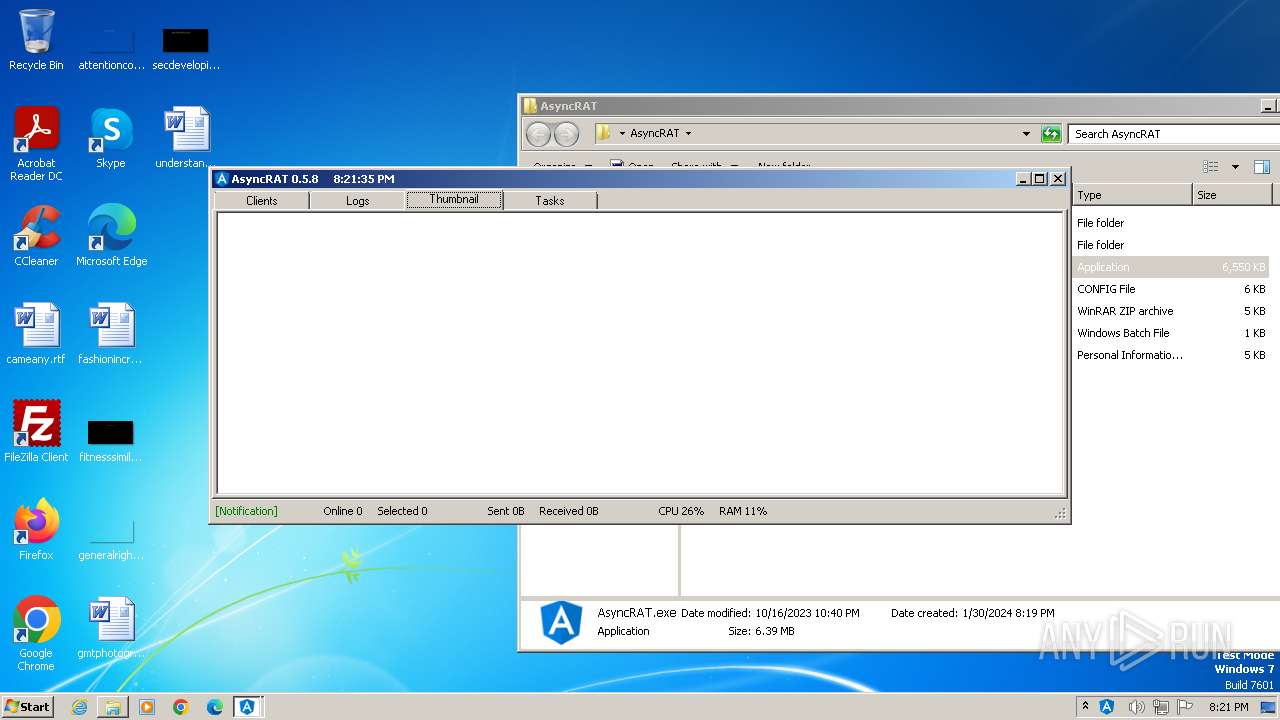This screenshot has width=1280, height=720.
Task: Select the first File folder row
Action: coord(1171,223)
